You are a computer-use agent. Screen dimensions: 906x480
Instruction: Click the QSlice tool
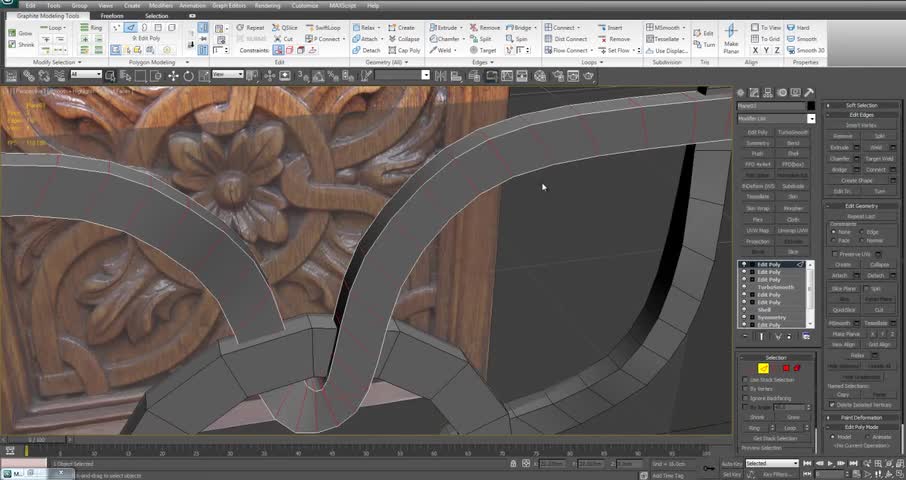point(285,28)
